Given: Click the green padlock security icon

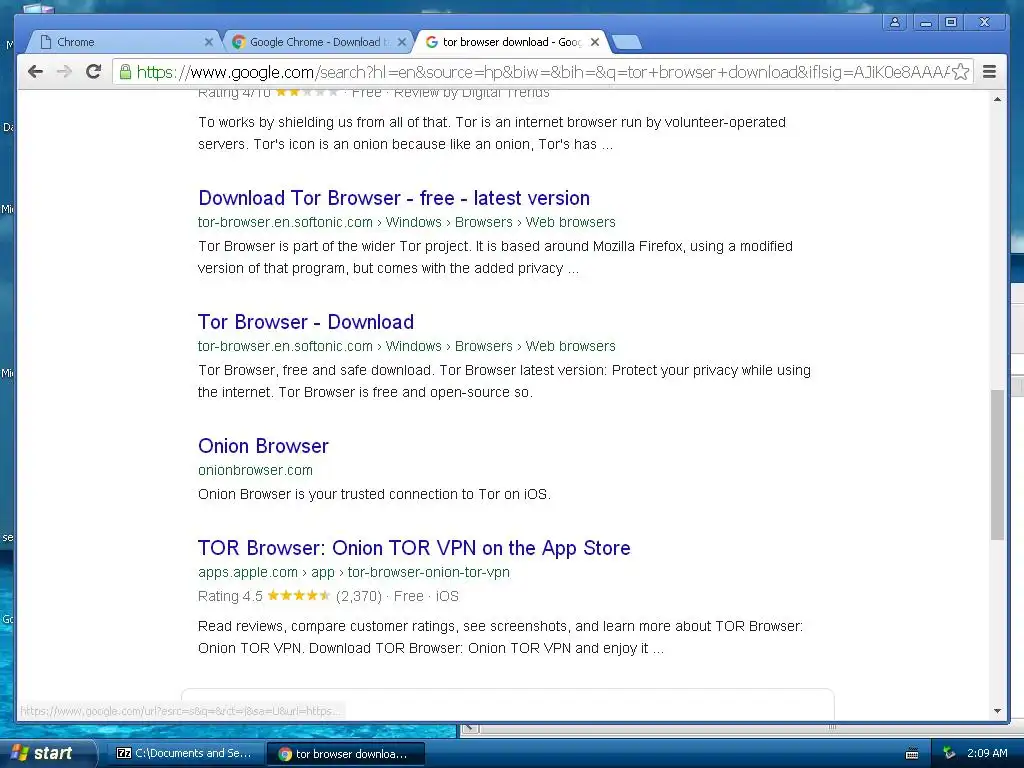Looking at the screenshot, I should pos(125,72).
